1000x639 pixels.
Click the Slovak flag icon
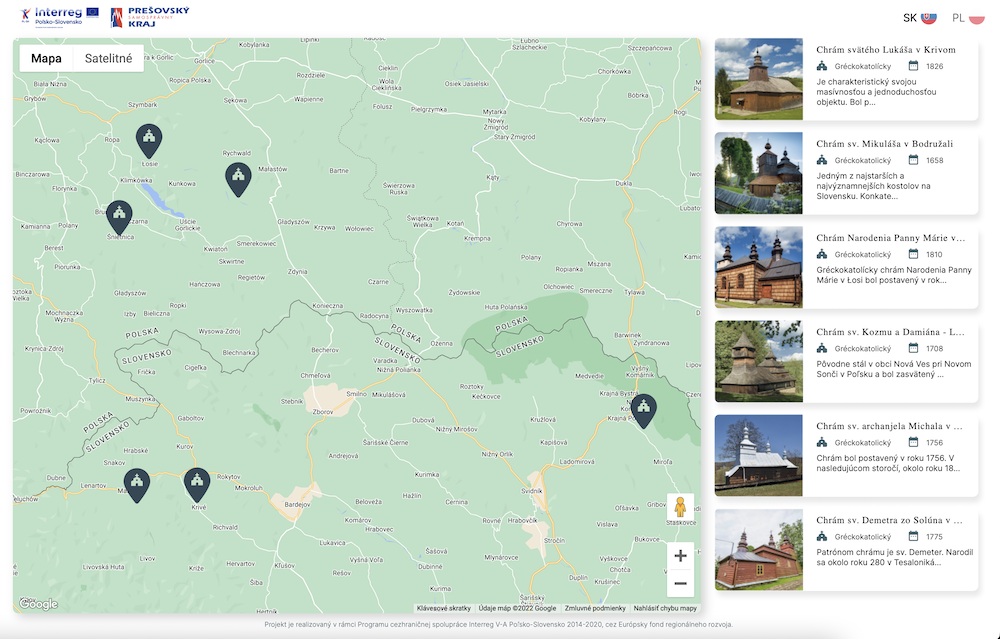coord(929,18)
